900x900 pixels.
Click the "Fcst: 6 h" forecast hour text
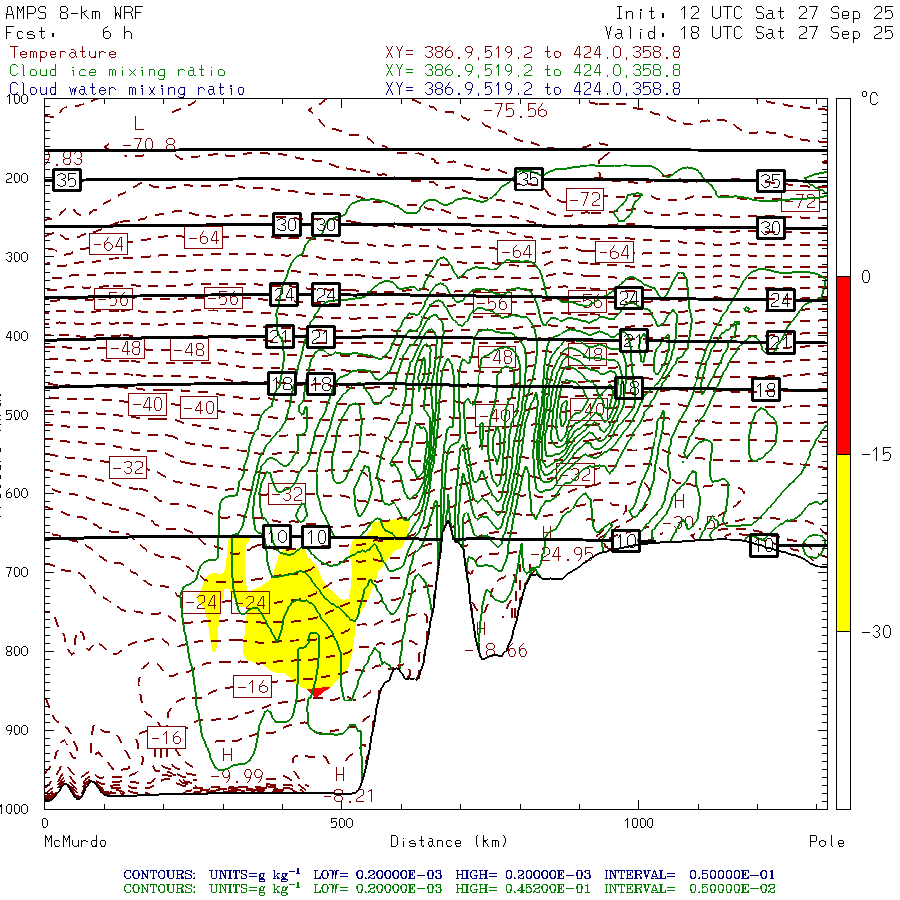click(x=69, y=33)
